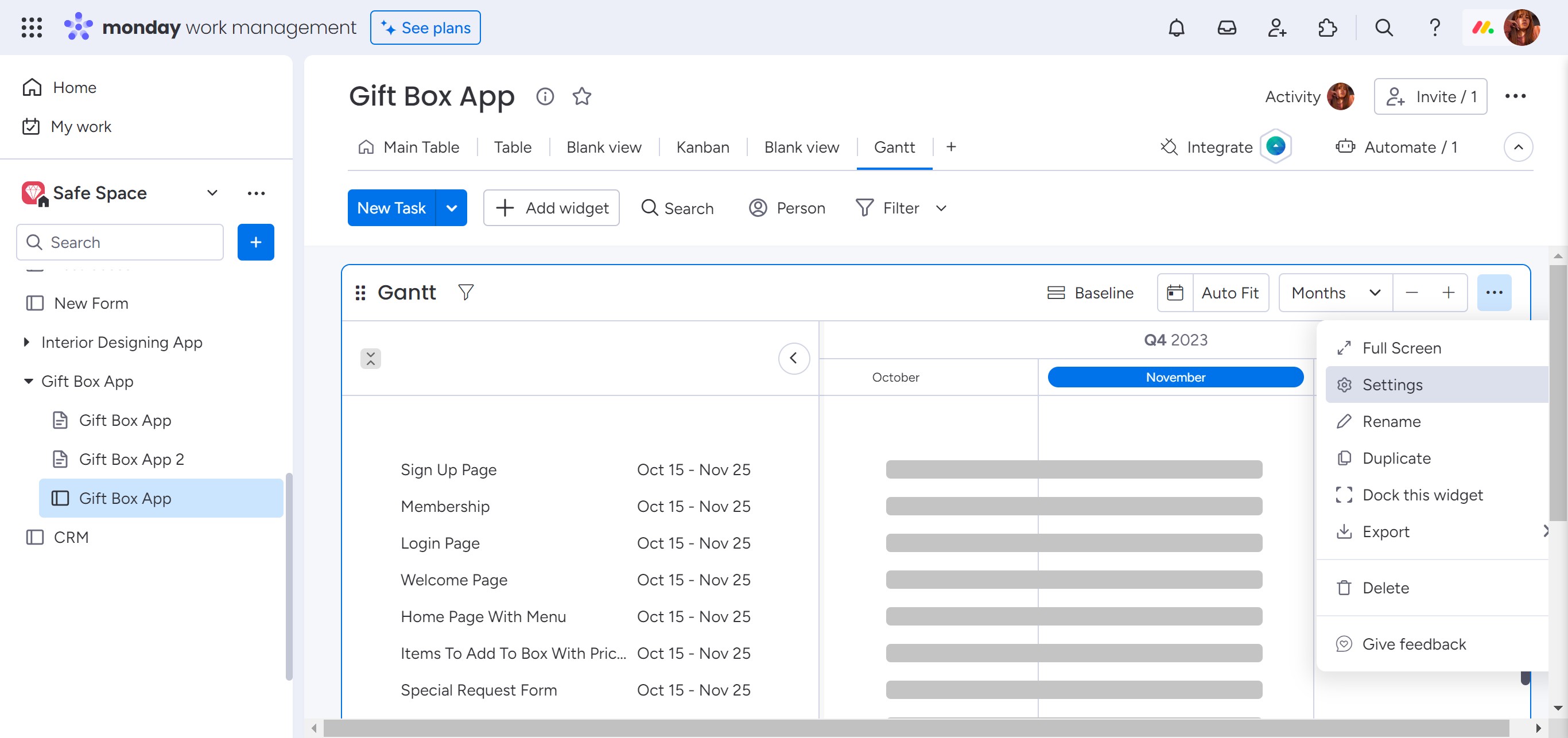
Task: Switch to the Table view tab
Action: [x=513, y=147]
